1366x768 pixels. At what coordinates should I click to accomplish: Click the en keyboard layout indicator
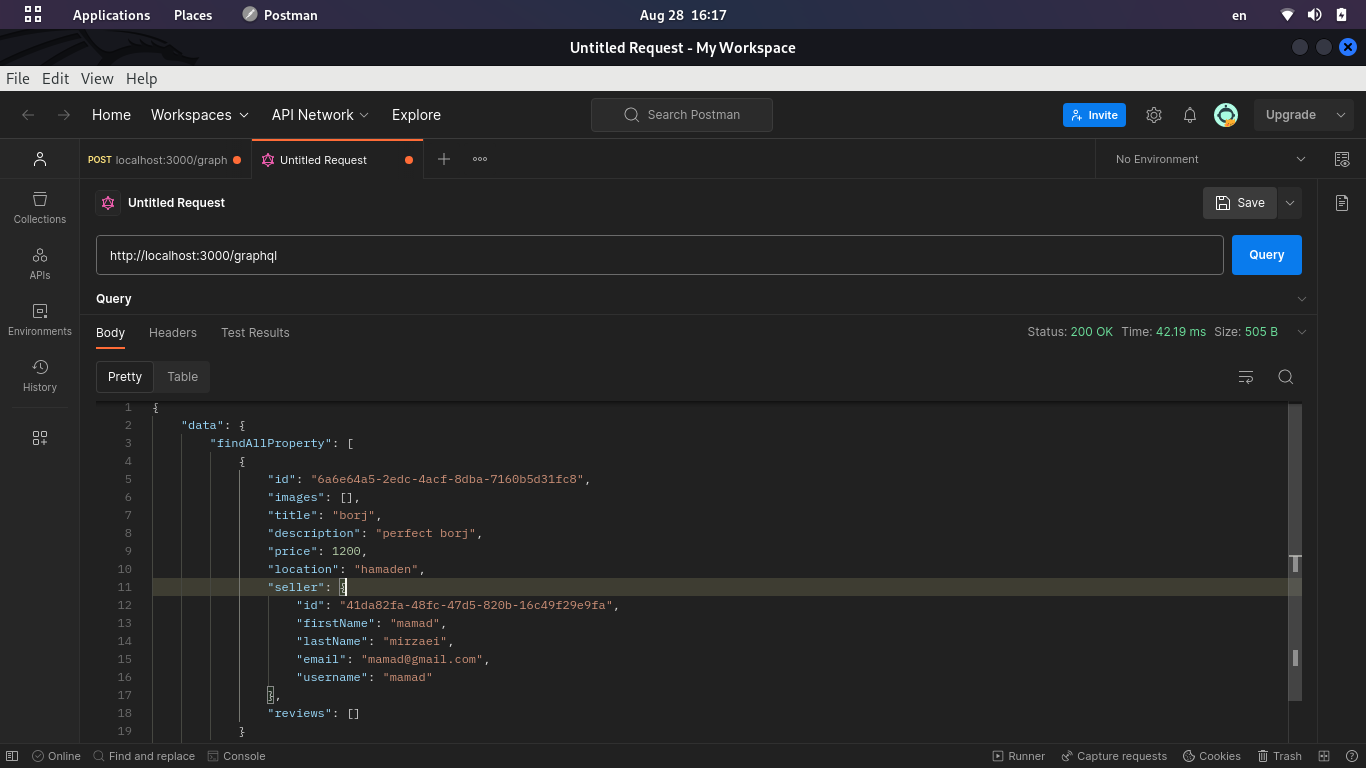click(1239, 15)
